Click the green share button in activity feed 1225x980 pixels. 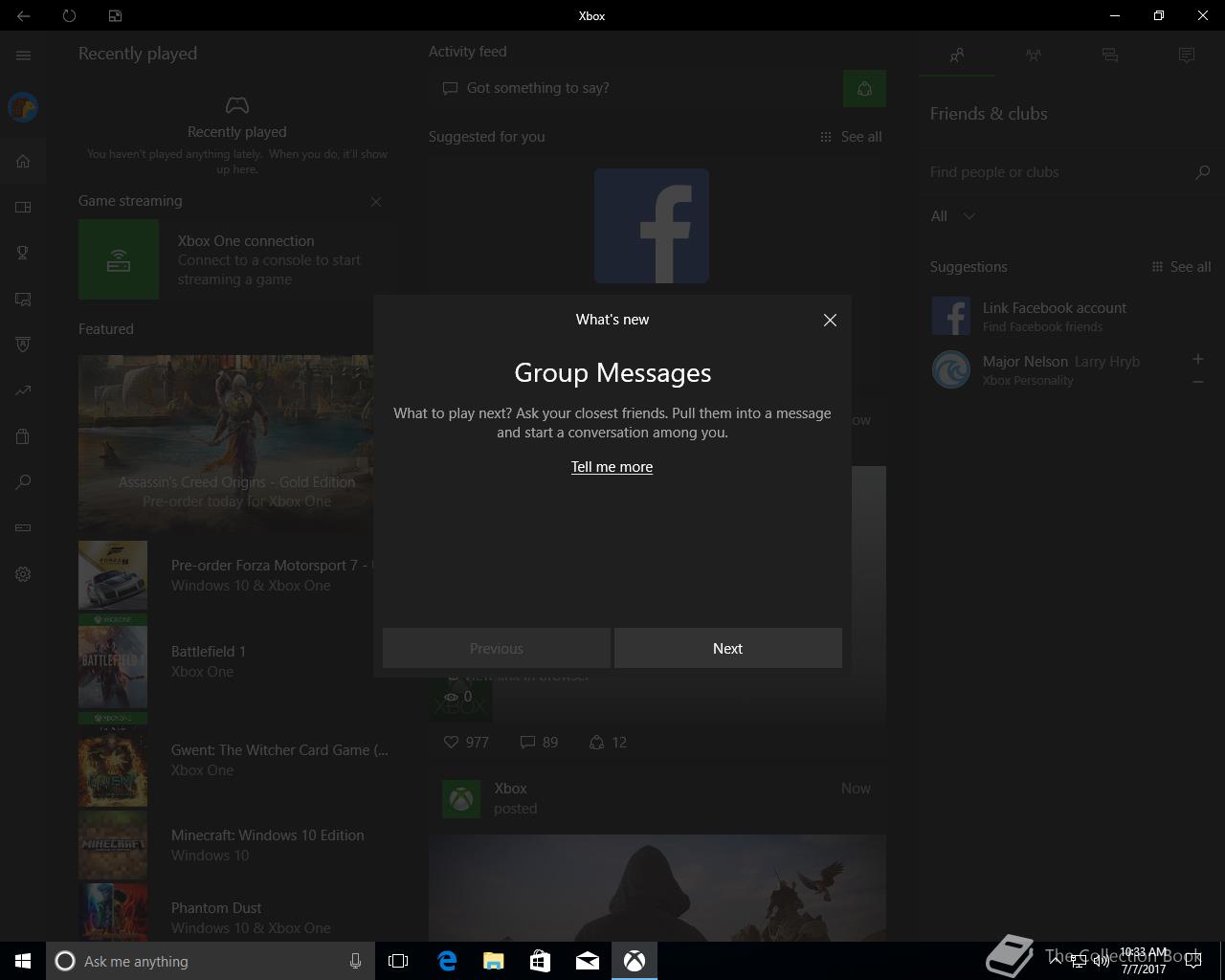coord(864,89)
